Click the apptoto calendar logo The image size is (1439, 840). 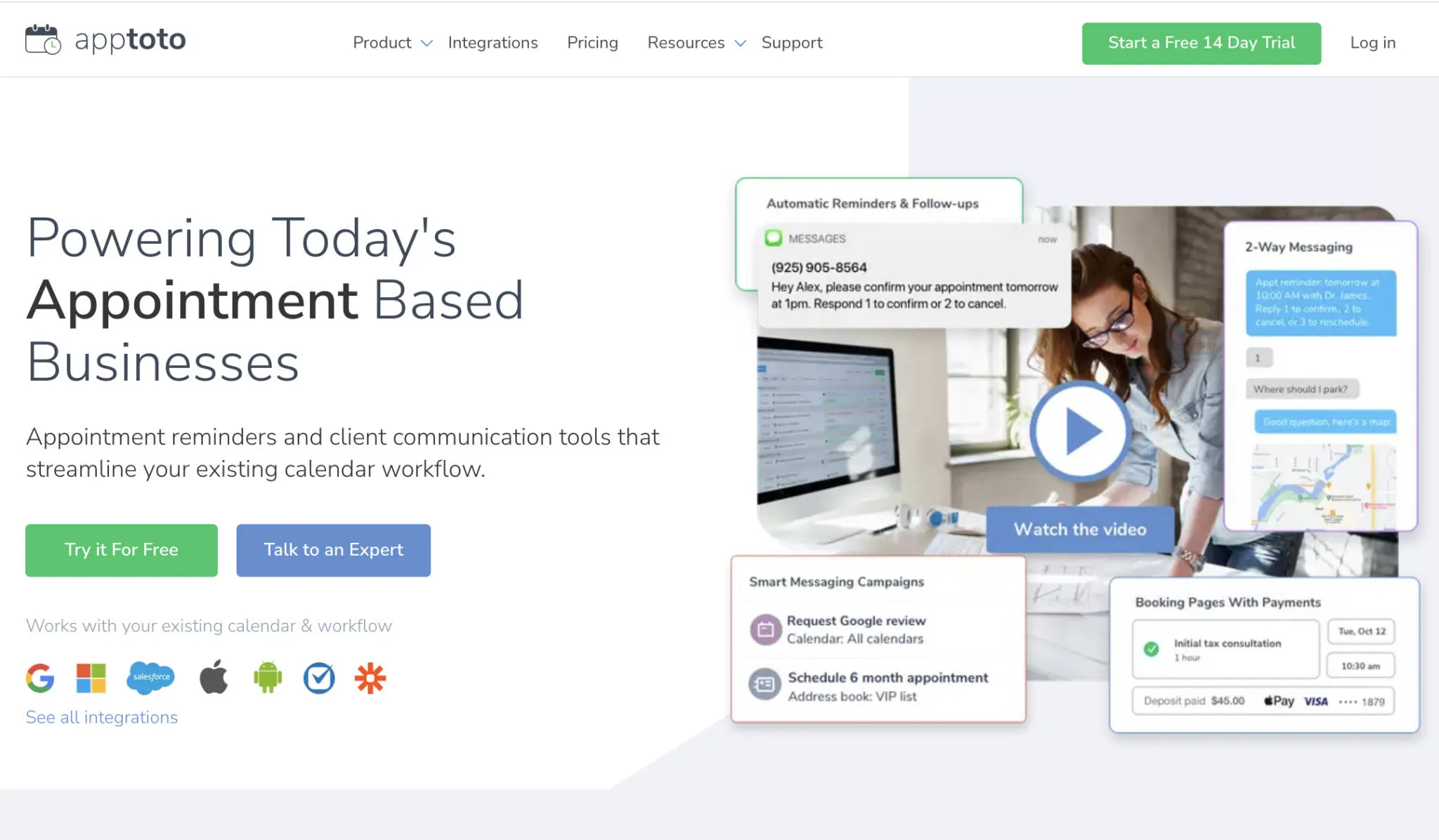pyautogui.click(x=44, y=39)
